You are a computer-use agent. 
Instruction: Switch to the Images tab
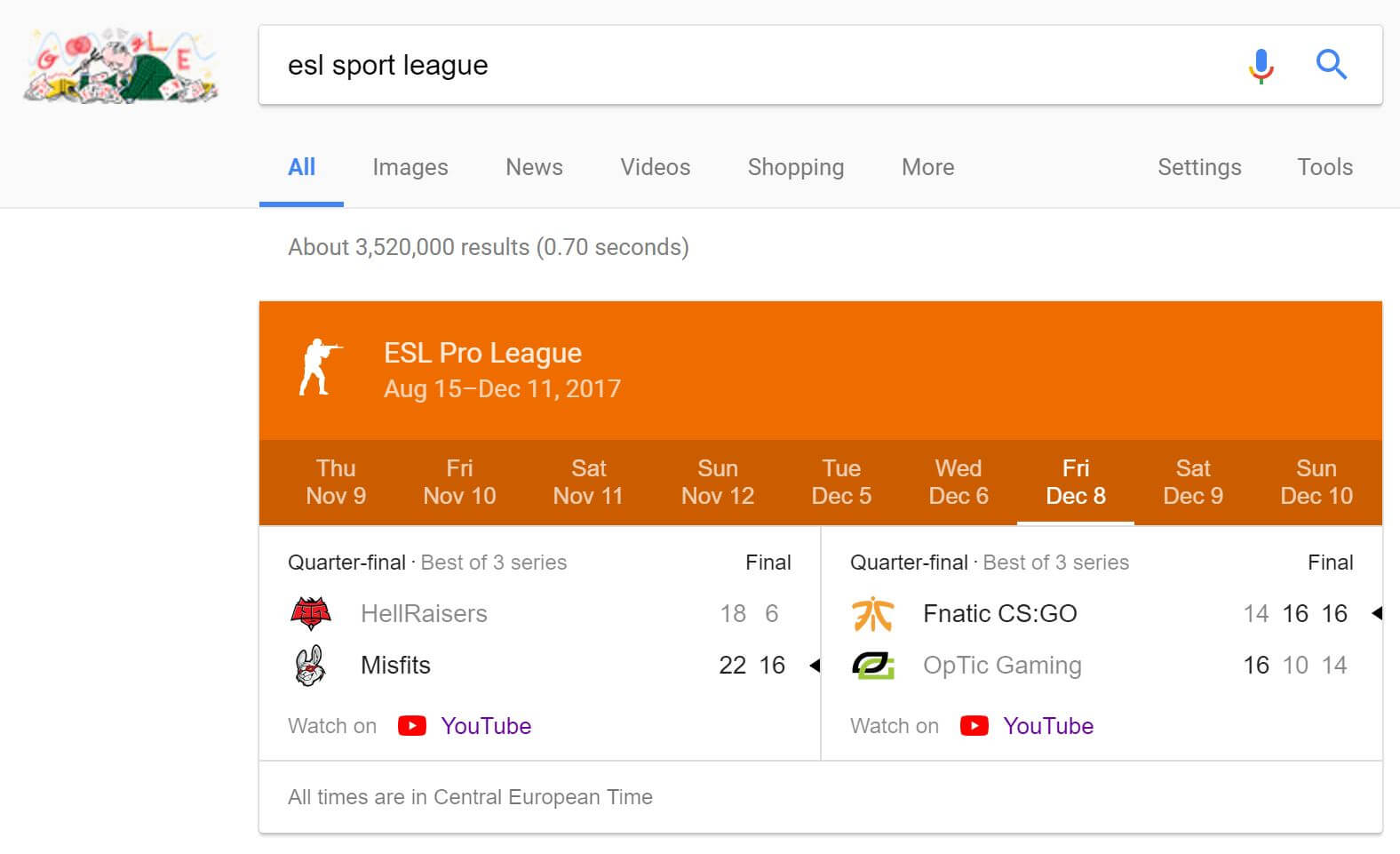pos(410,167)
